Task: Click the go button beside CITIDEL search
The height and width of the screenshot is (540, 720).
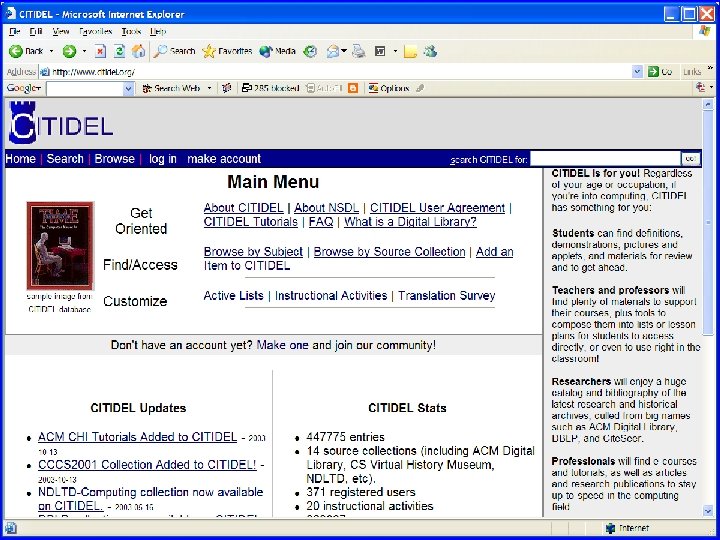Action: point(690,159)
